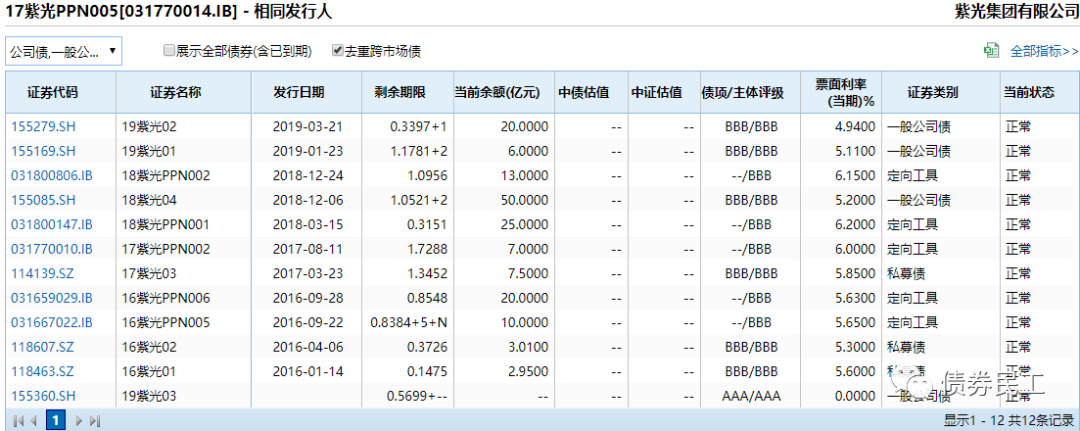
Task: Go to previous page arrow icon
Action: point(36,419)
